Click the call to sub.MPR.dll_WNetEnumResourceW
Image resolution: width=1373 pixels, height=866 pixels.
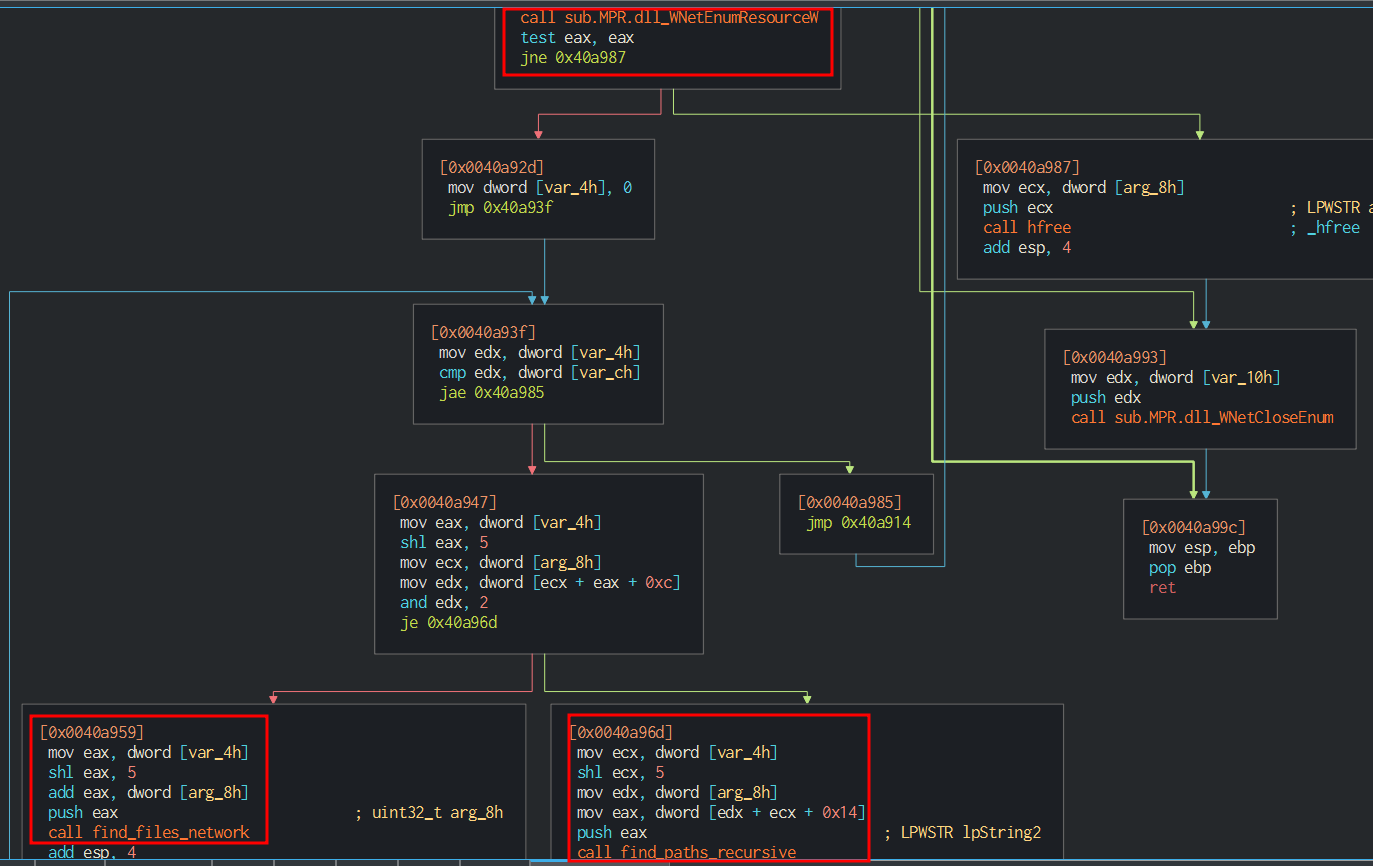[x=675, y=18]
